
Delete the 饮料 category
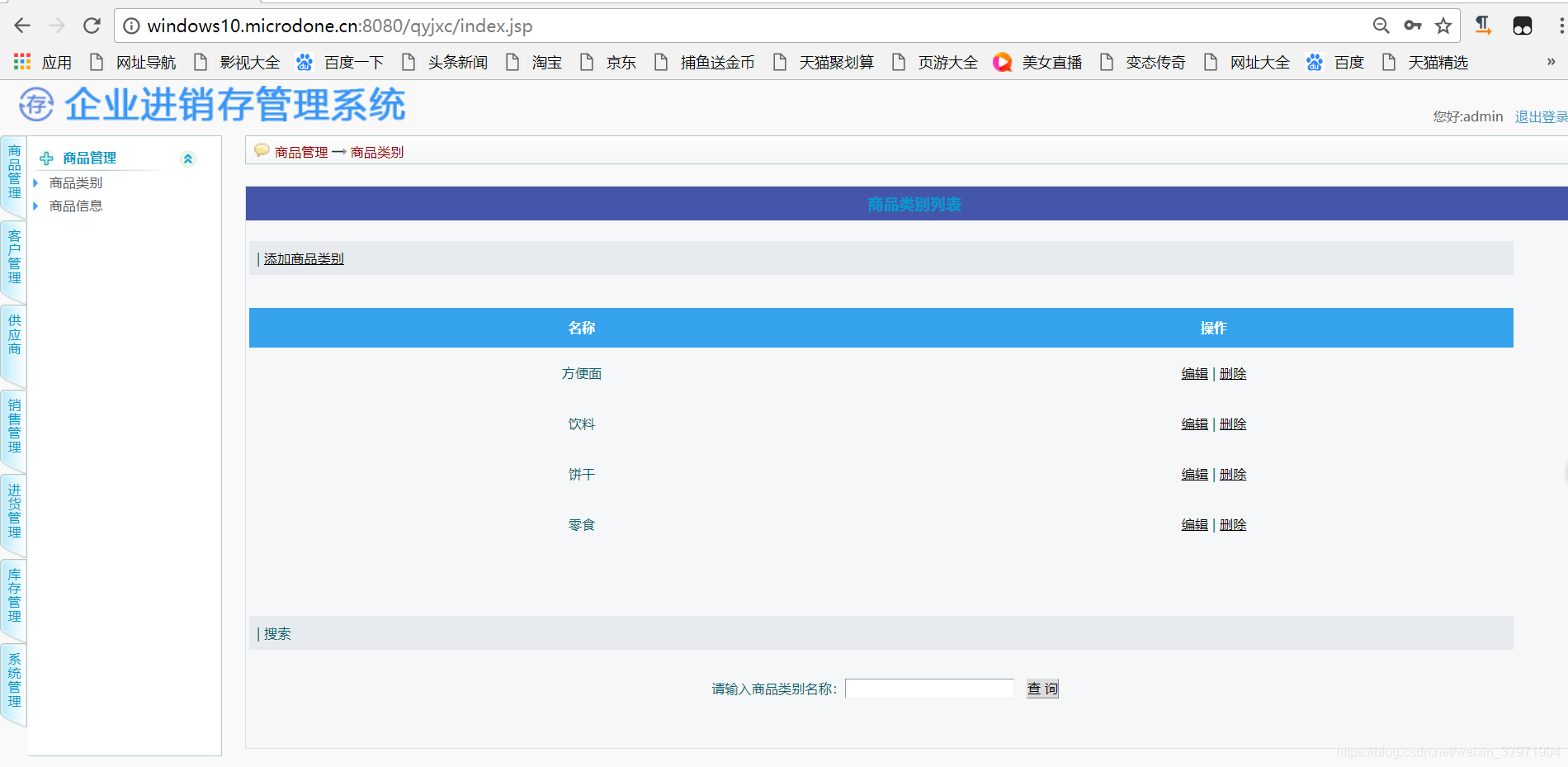[1233, 424]
